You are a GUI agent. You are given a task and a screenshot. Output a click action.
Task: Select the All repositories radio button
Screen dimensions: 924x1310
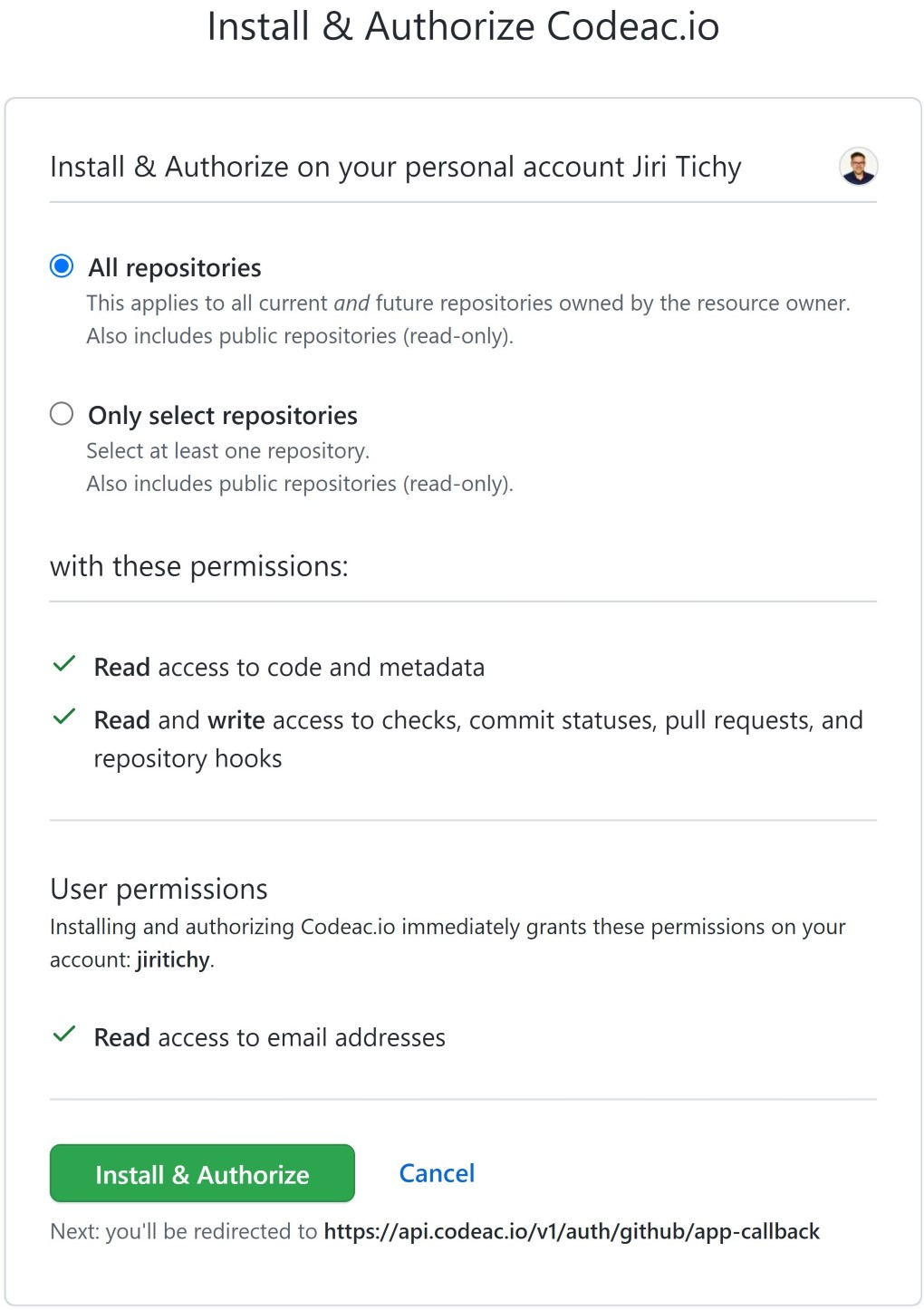pos(61,265)
